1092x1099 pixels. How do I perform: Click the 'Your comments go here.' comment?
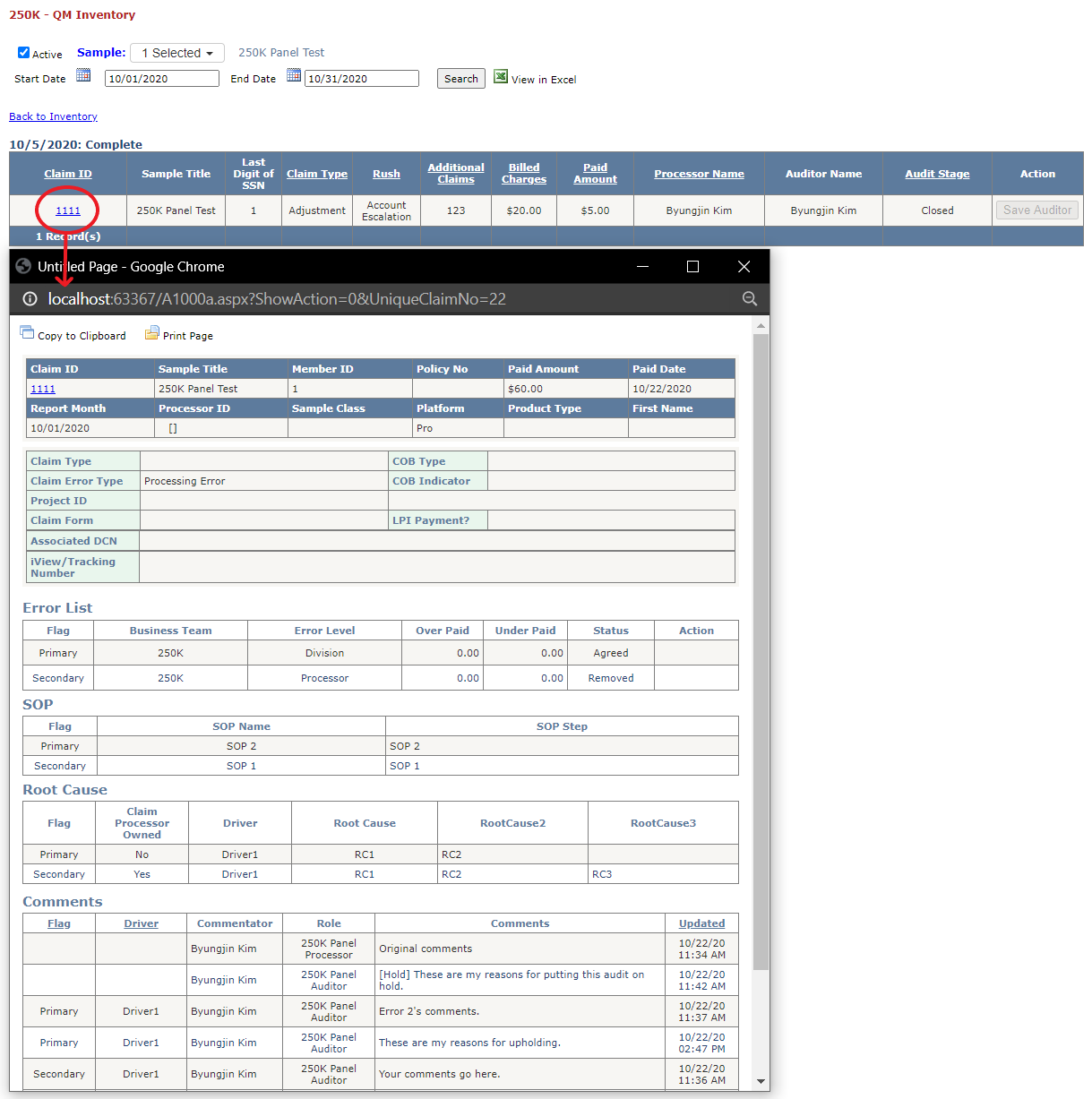[x=439, y=1074]
